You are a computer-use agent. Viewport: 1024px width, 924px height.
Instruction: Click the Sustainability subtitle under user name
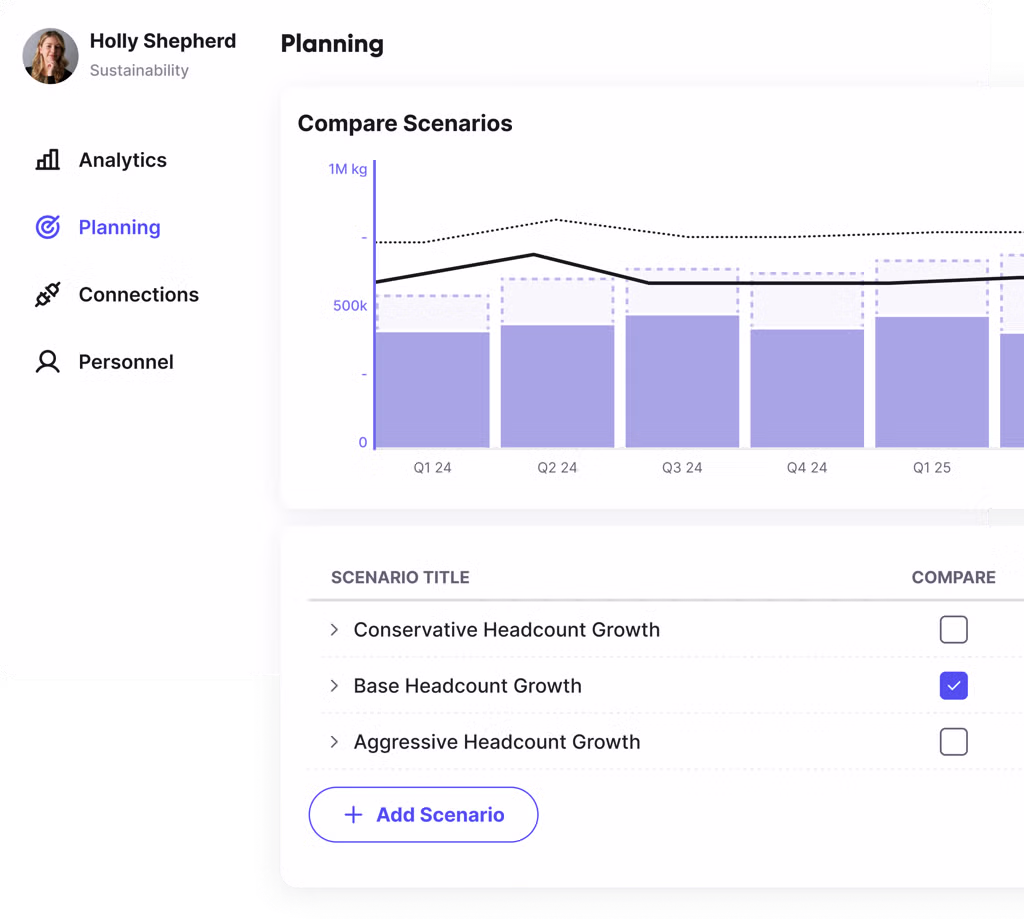click(x=139, y=70)
